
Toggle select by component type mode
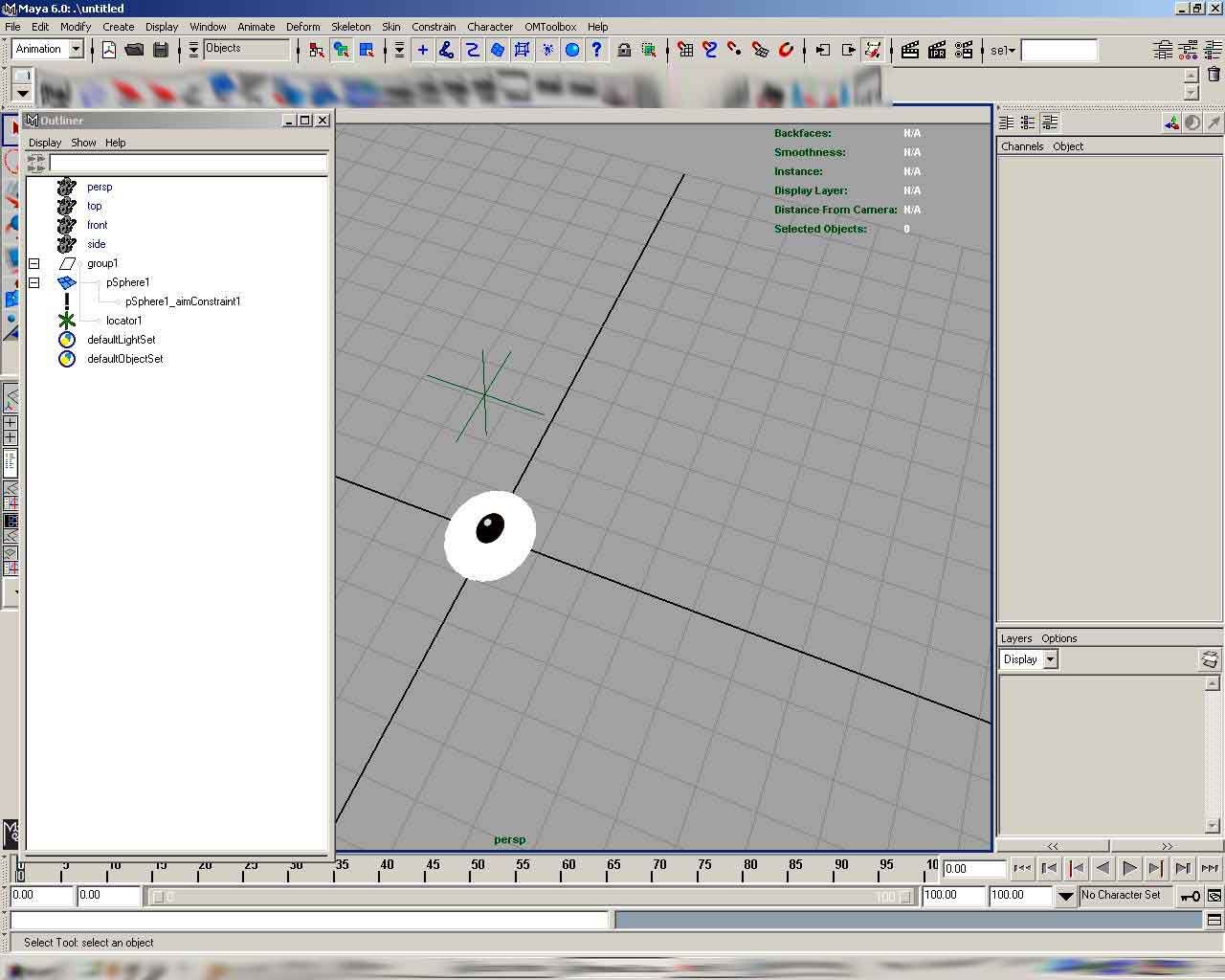[x=367, y=50]
